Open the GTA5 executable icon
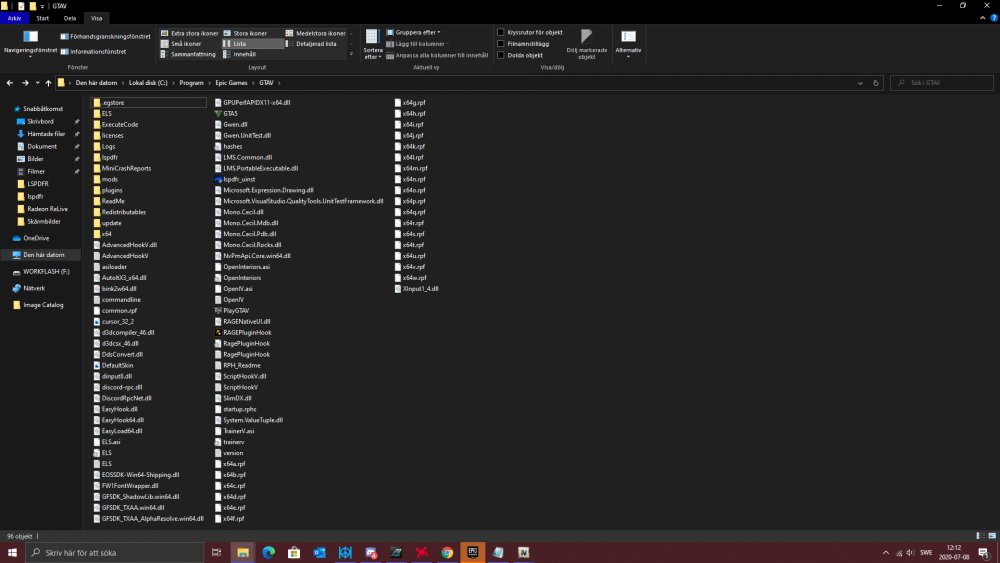1000x563 pixels. click(218, 113)
